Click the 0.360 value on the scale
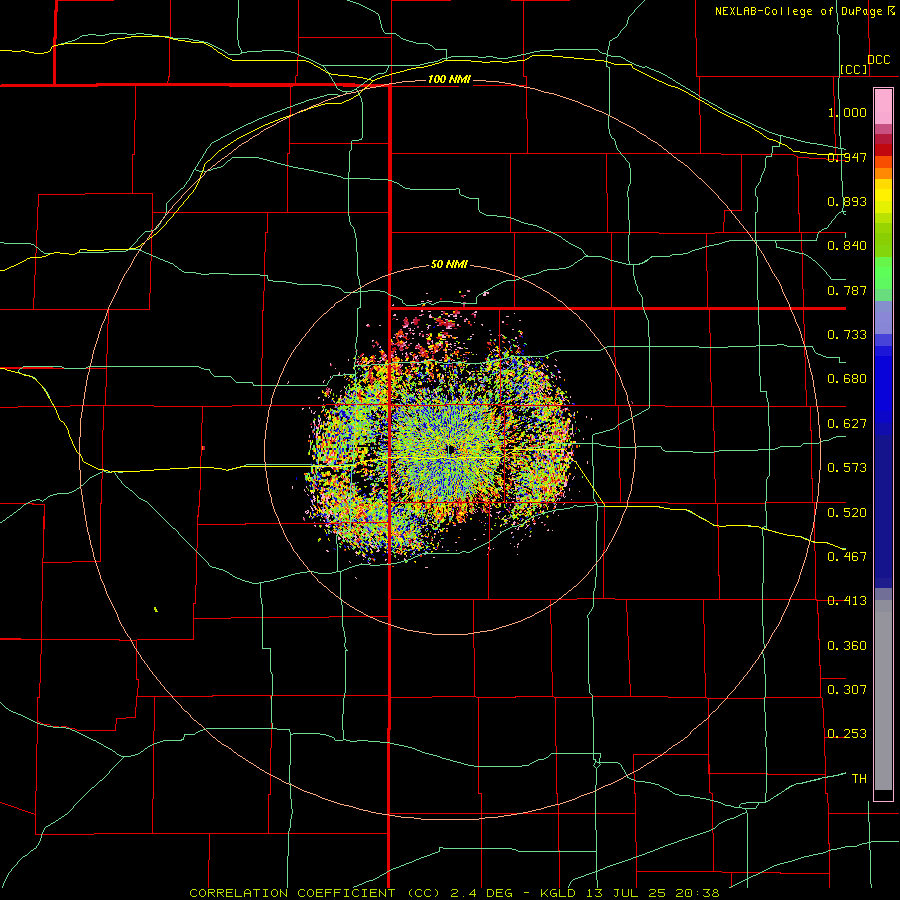This screenshot has width=900, height=900. coord(847,646)
